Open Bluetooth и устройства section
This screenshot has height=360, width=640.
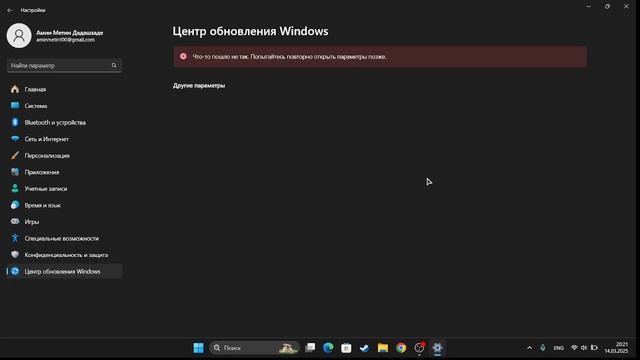click(64, 122)
